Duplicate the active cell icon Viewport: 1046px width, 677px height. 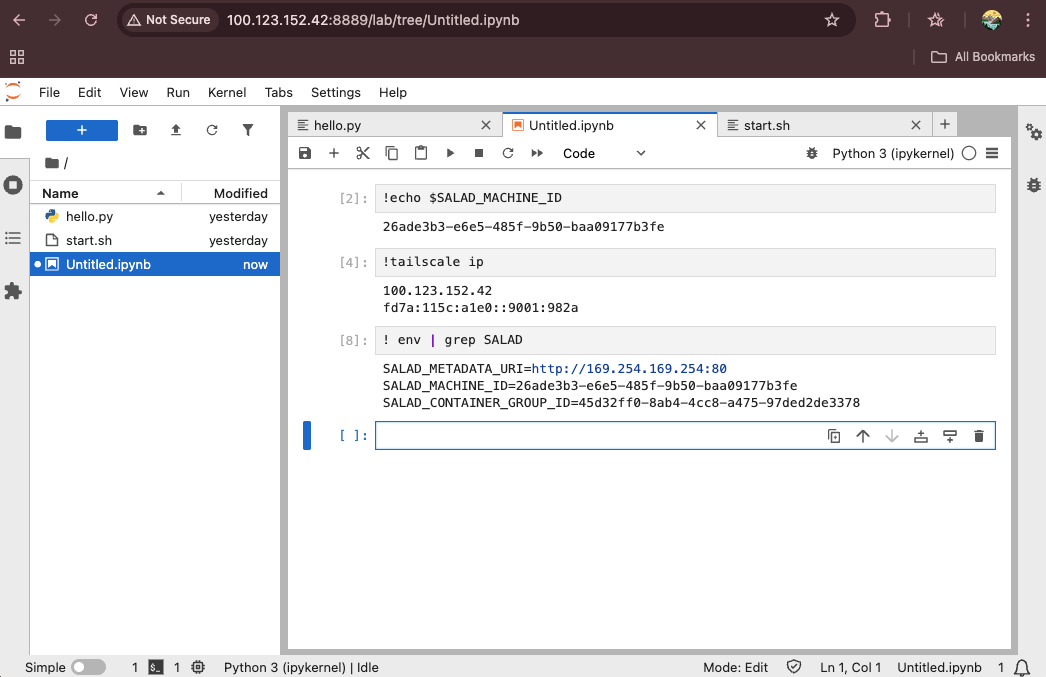(x=834, y=436)
